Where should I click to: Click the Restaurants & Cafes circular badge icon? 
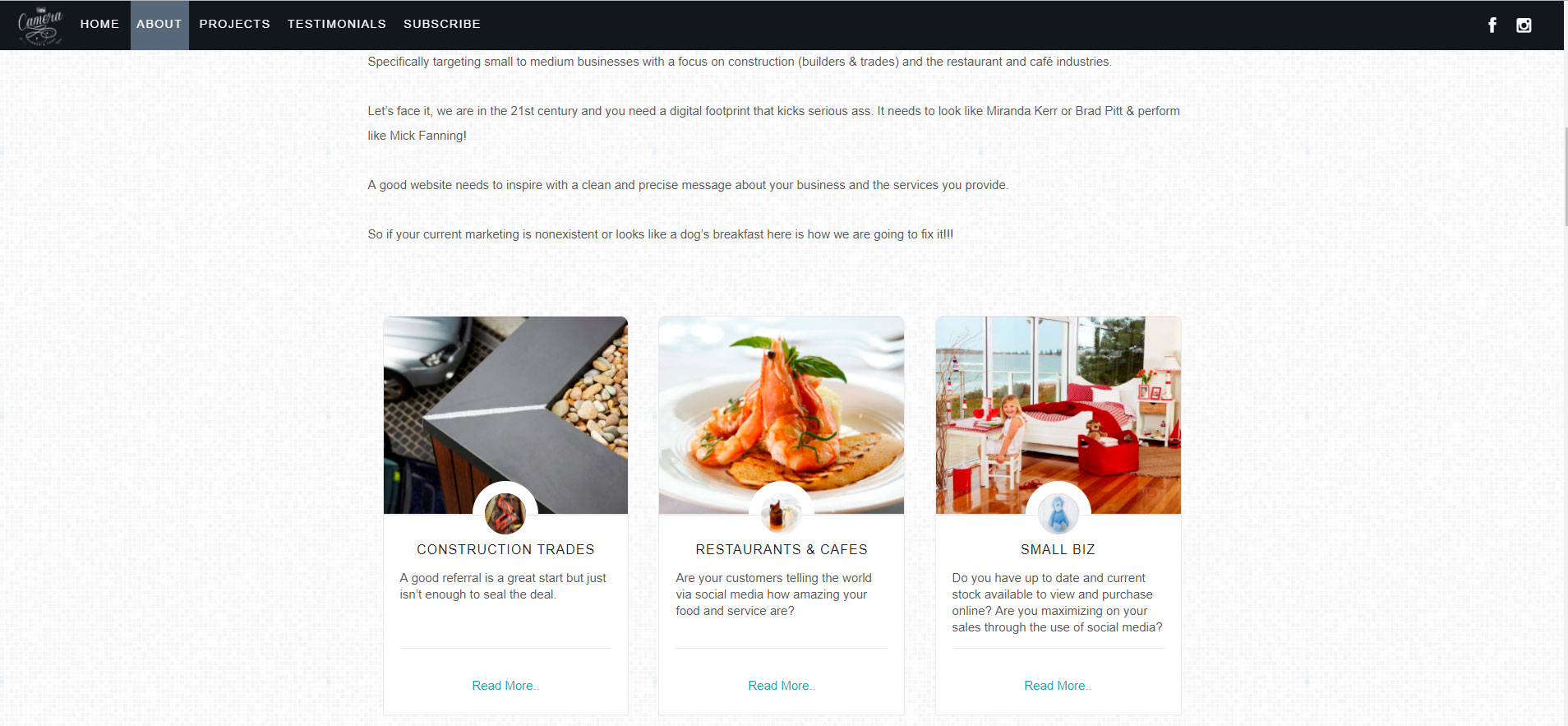(x=781, y=514)
